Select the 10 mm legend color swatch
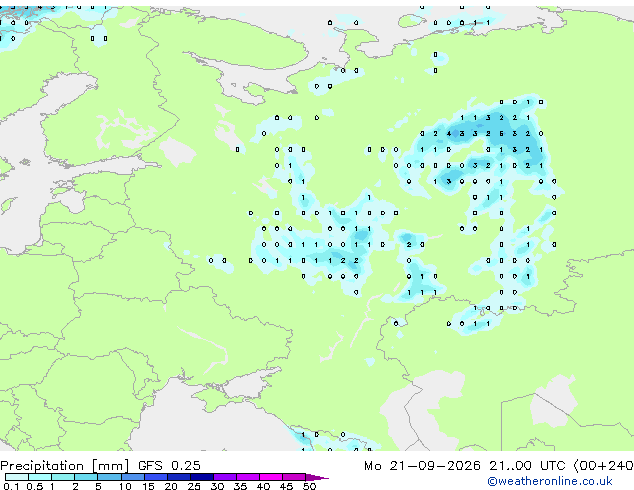Image resolution: width=634 pixels, height=490 pixels. 133,477
